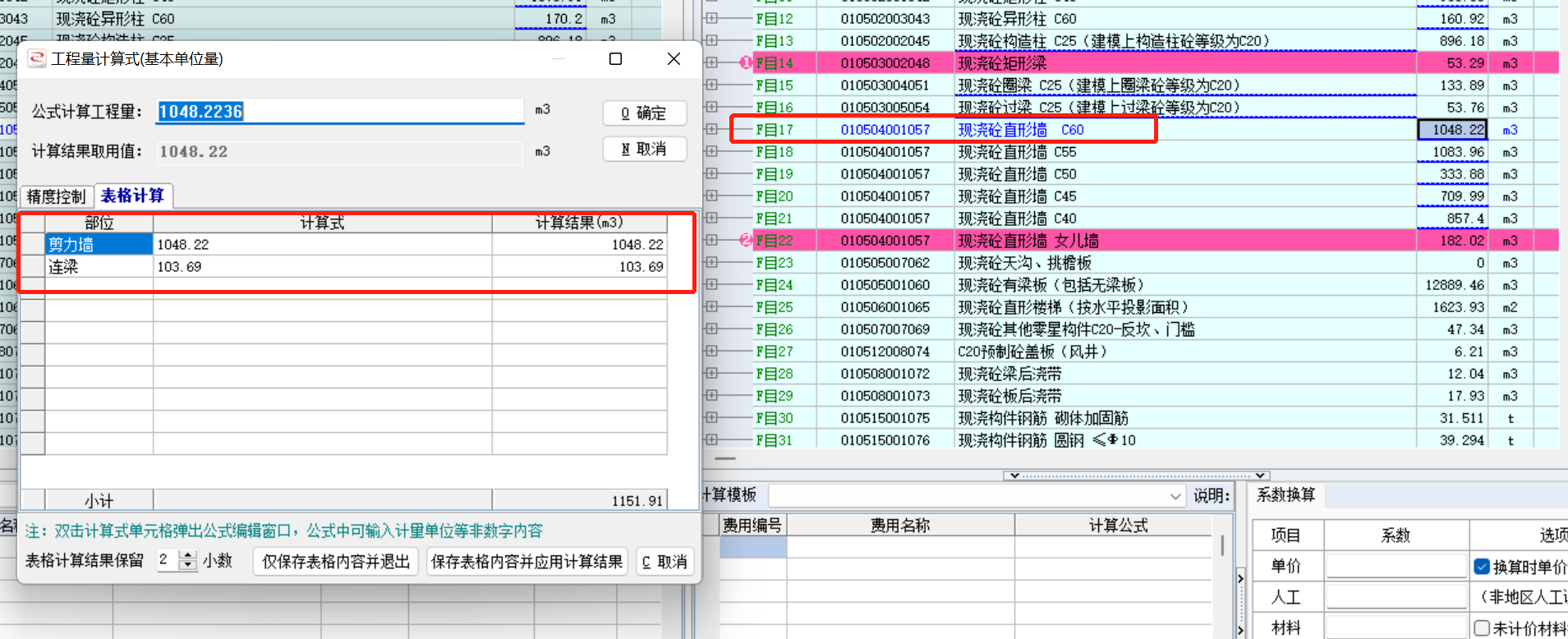Click the 目31 row label
Image resolution: width=1568 pixels, height=639 pixels.
[x=775, y=439]
